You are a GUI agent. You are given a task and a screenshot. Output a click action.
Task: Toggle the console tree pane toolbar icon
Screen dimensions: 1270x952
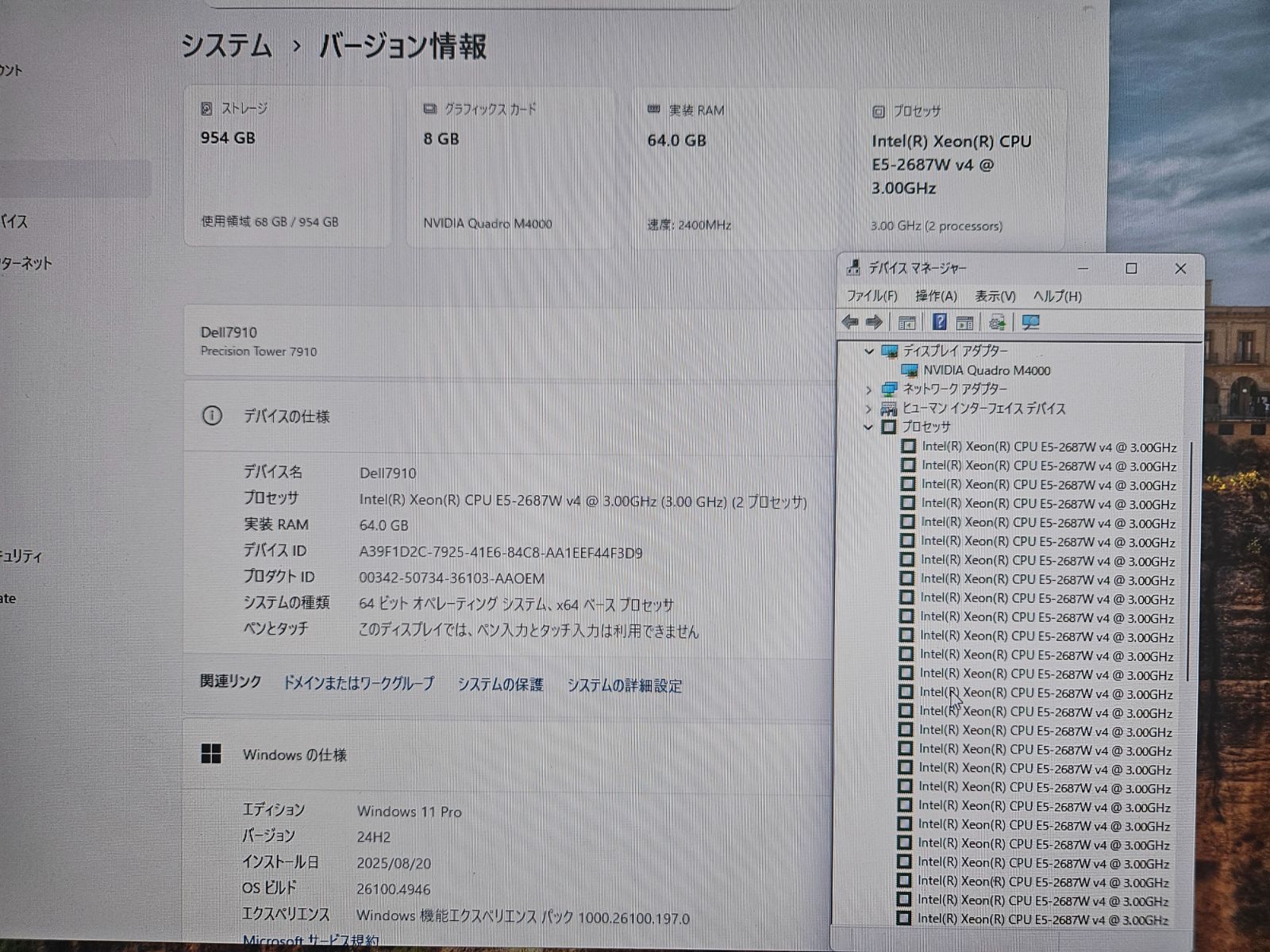906,322
